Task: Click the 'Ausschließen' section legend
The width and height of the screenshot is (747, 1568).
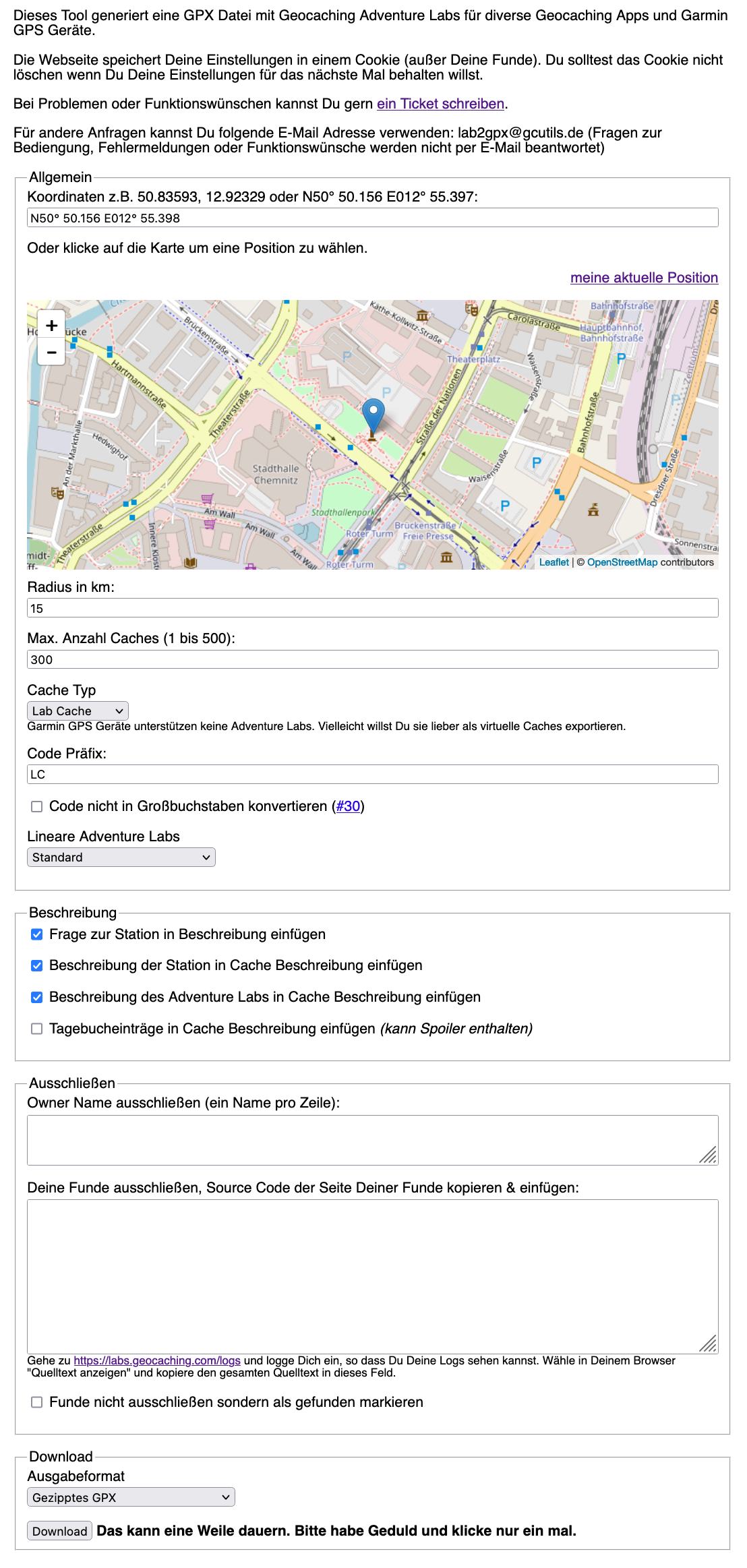Action: pyautogui.click(x=72, y=1083)
